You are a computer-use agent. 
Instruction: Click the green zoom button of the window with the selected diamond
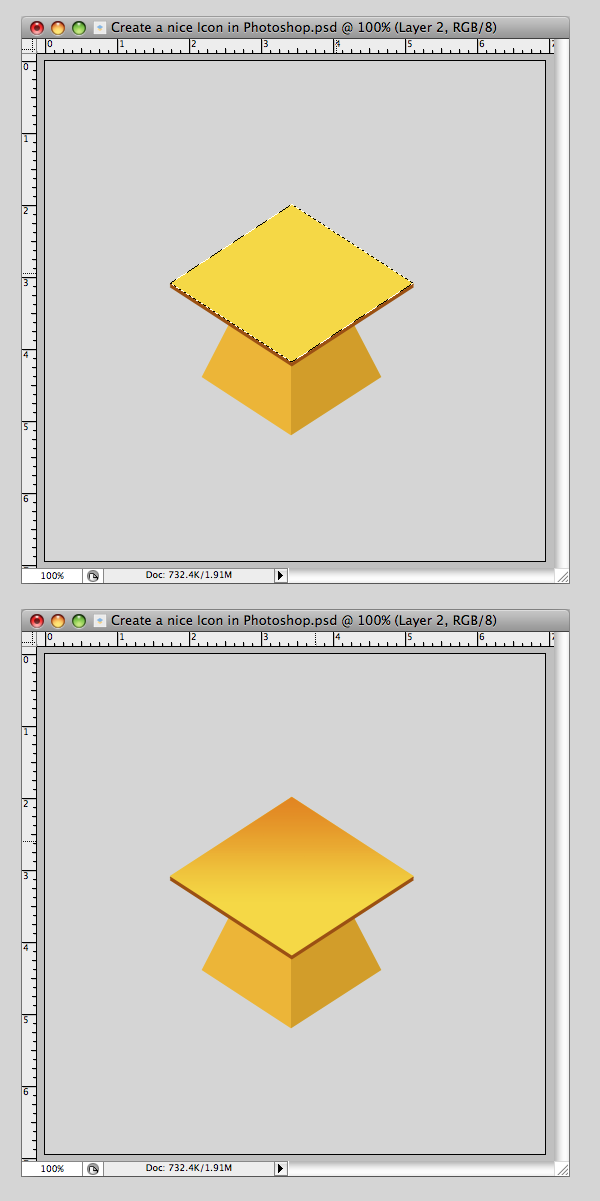click(x=79, y=28)
